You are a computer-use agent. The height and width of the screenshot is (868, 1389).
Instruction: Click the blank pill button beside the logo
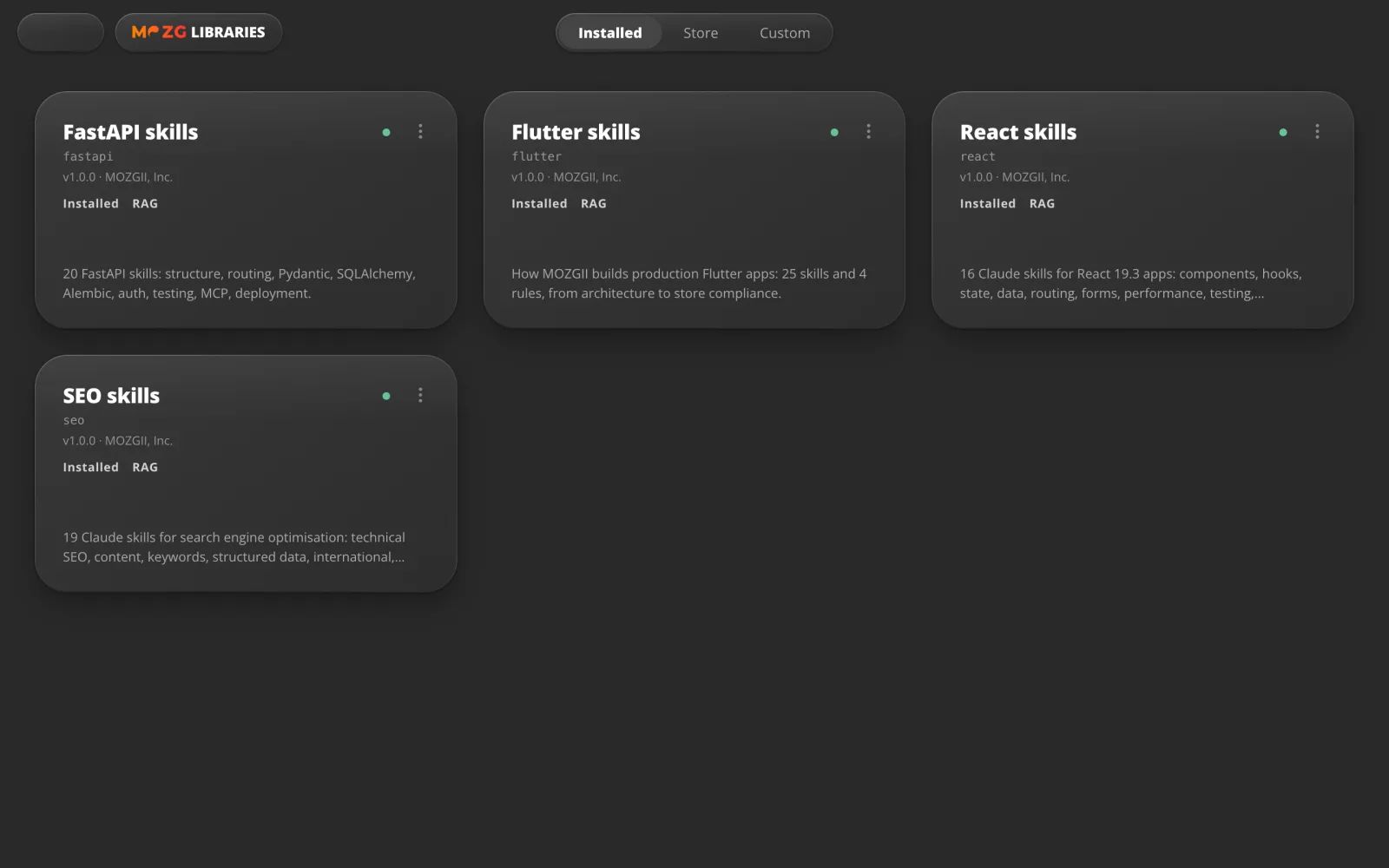point(61,33)
